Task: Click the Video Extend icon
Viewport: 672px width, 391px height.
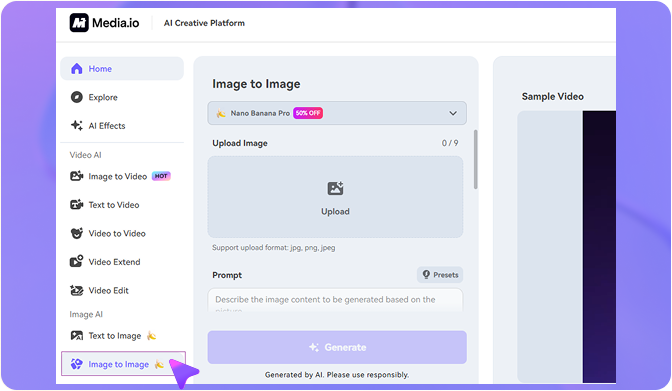Action: [77, 262]
